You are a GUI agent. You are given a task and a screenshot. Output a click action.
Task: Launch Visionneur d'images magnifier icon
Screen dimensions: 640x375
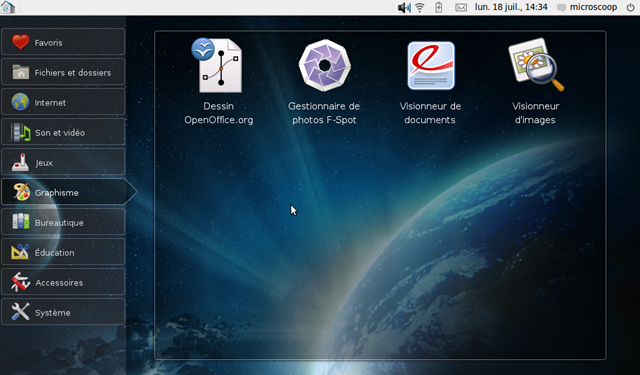pos(536,64)
